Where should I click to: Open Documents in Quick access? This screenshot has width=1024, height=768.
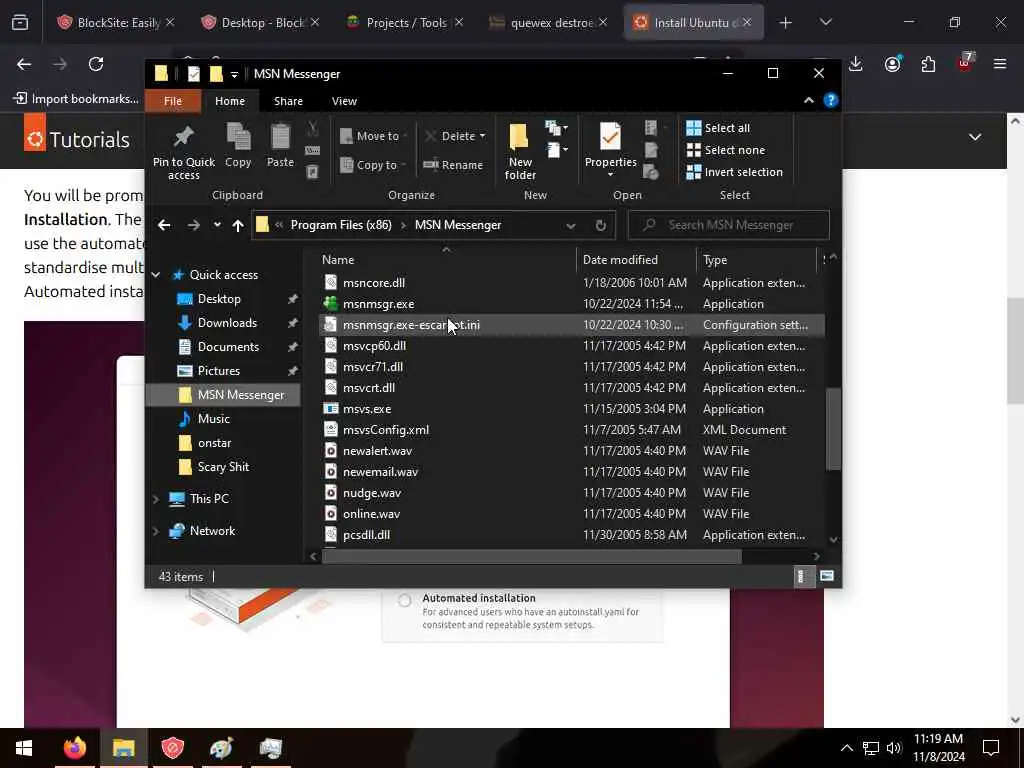228,347
